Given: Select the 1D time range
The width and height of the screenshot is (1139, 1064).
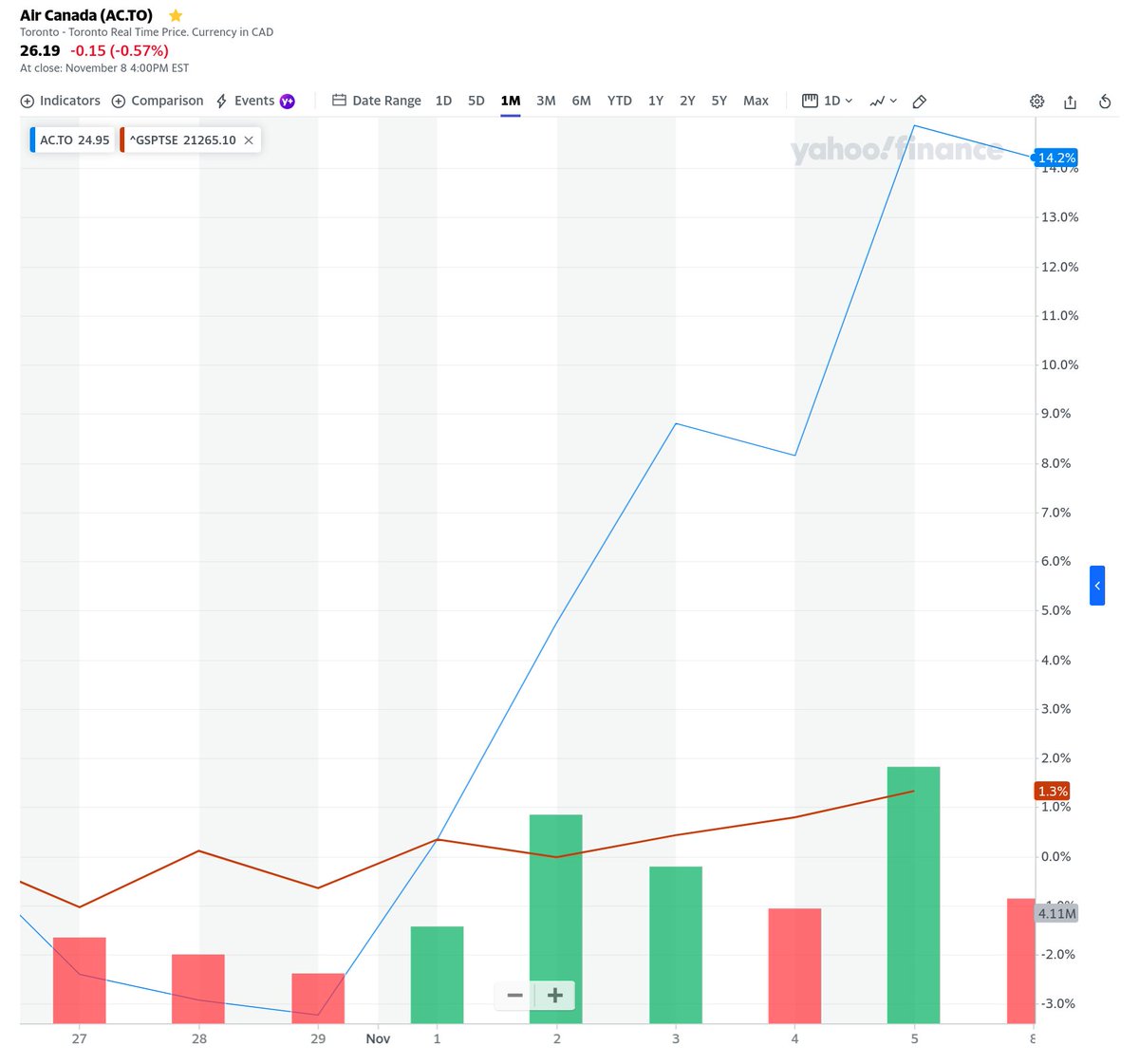Looking at the screenshot, I should pos(443,101).
